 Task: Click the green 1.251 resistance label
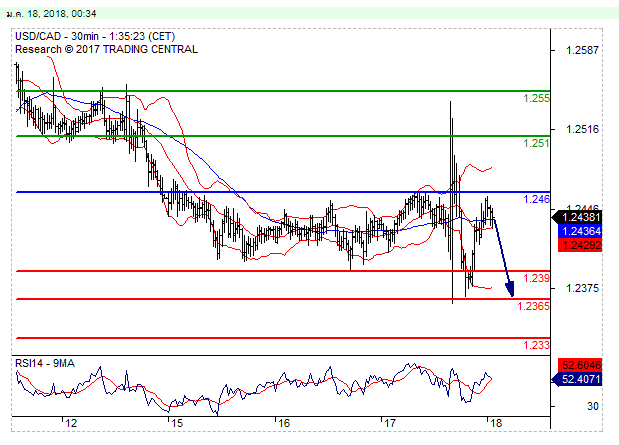536,143
